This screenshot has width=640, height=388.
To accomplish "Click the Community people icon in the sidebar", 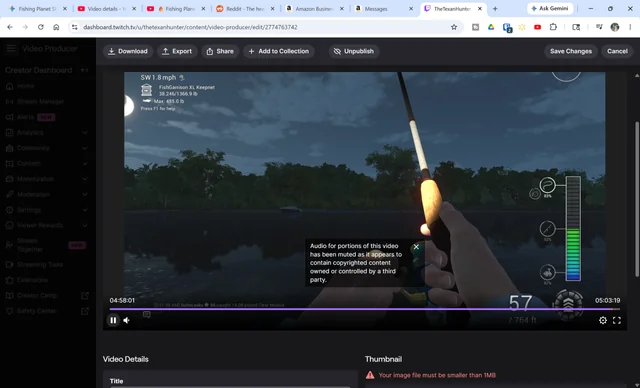I will 9,148.
